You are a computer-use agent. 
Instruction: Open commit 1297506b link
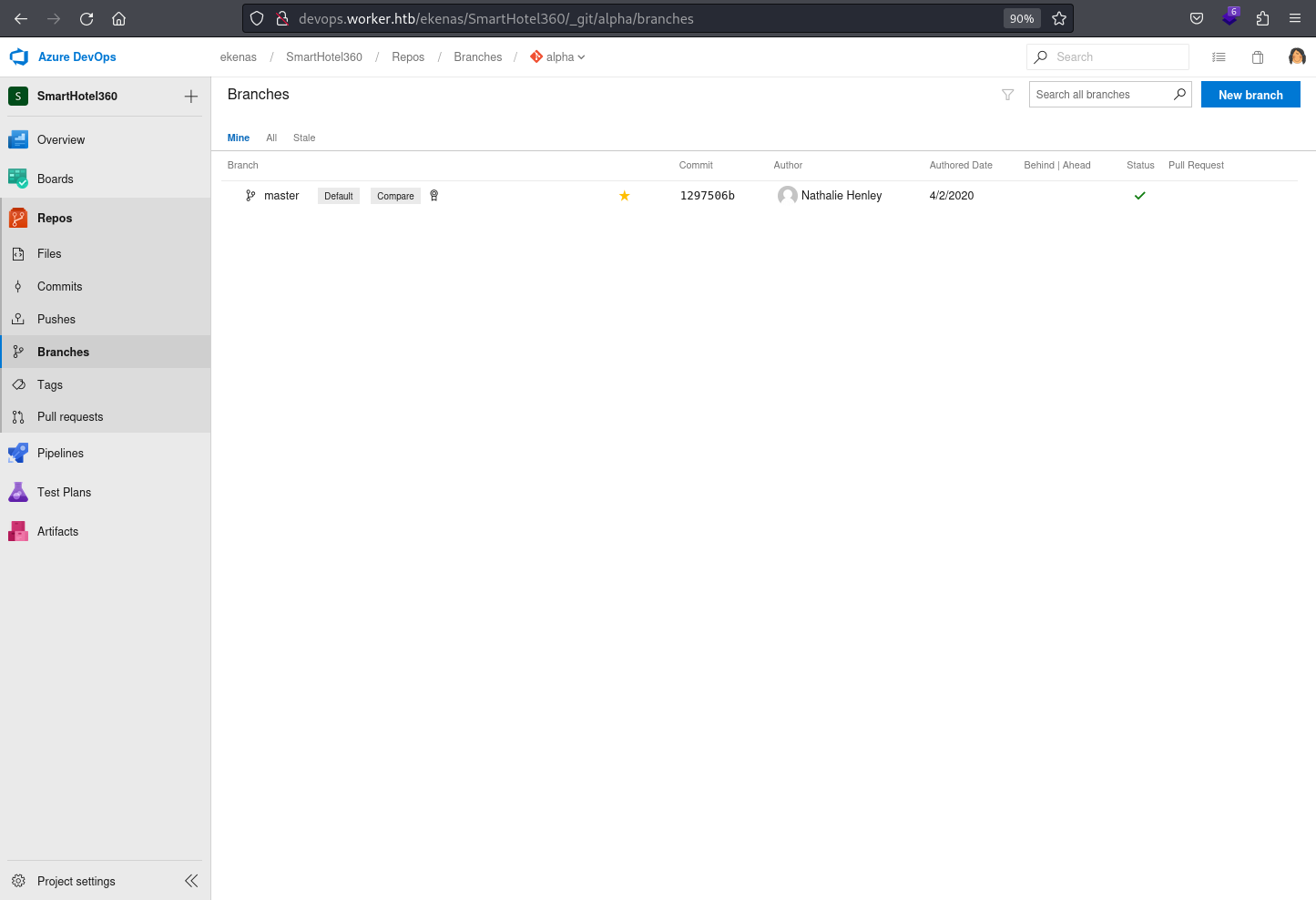pos(708,196)
